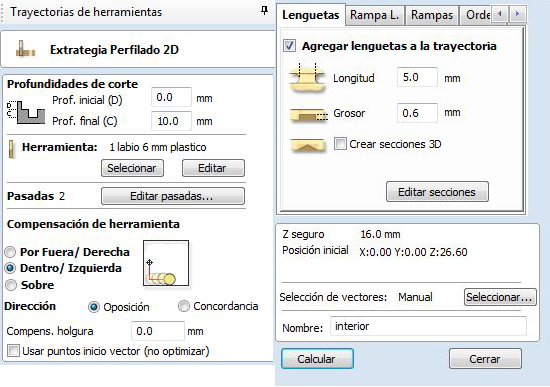The width and height of the screenshot is (550, 387).
Task: Click the Calcular button
Action: [317, 359]
